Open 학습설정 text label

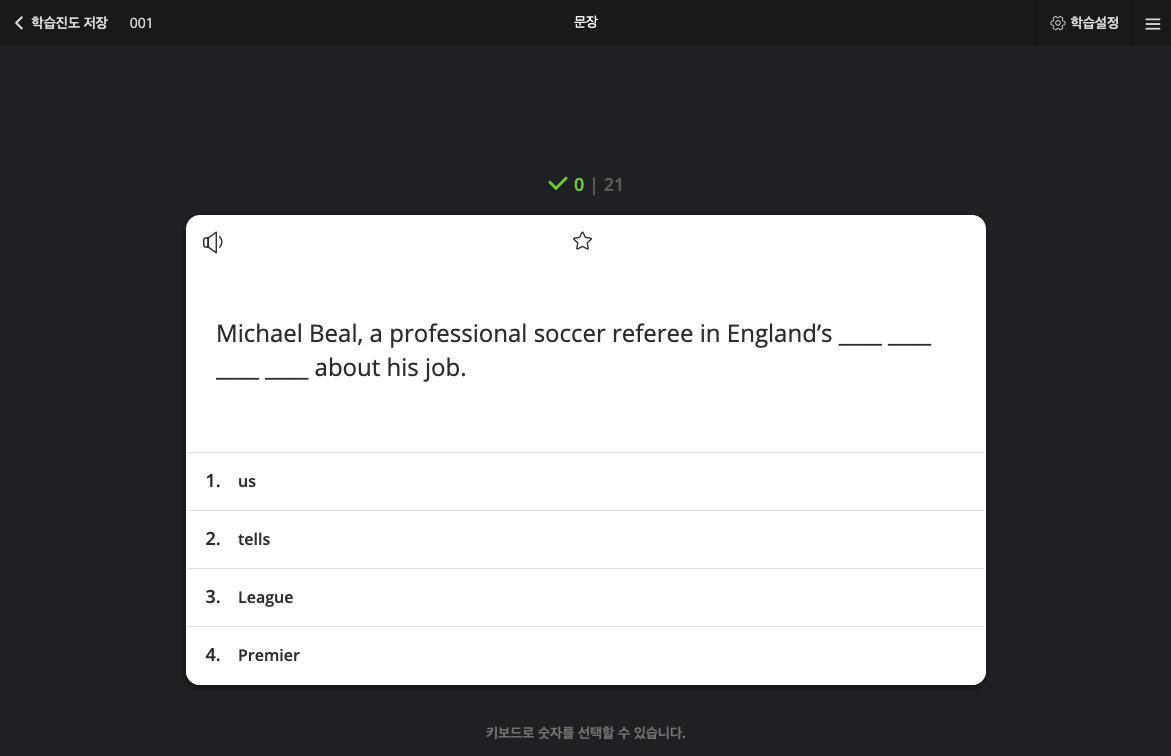pyautogui.click(x=1094, y=23)
